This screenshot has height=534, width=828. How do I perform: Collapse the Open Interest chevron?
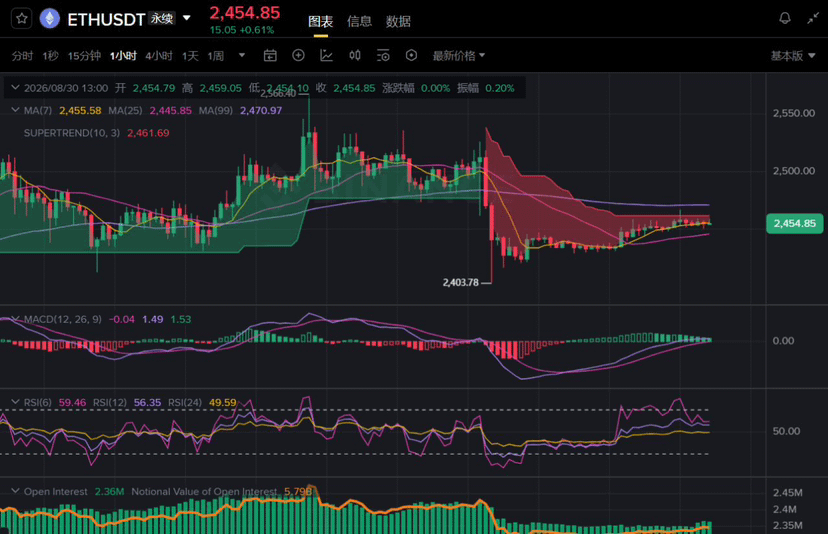[x=15, y=491]
